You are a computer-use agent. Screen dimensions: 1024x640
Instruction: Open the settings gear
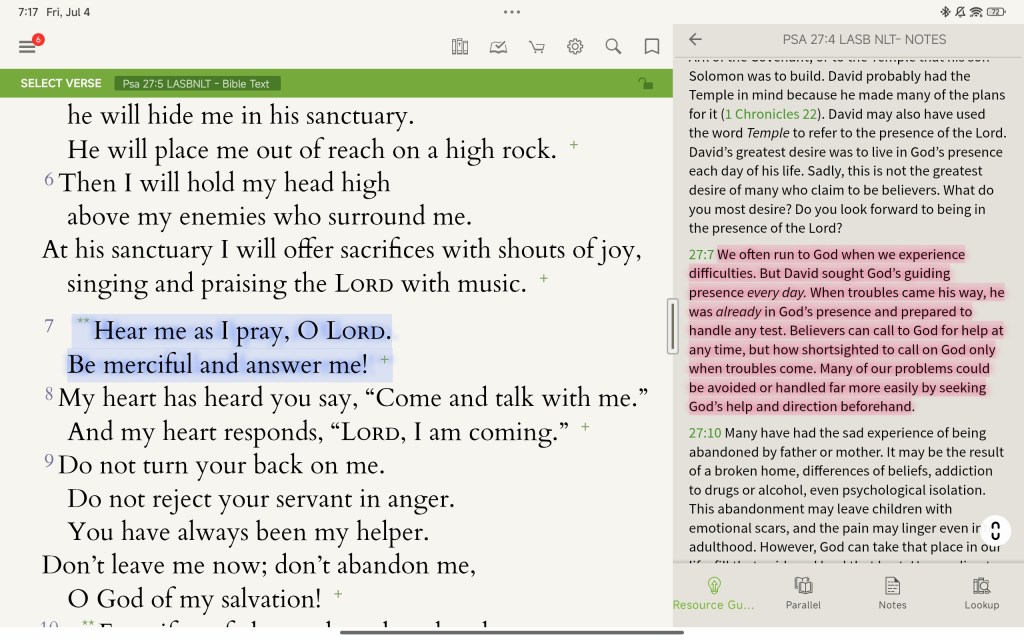(x=575, y=47)
